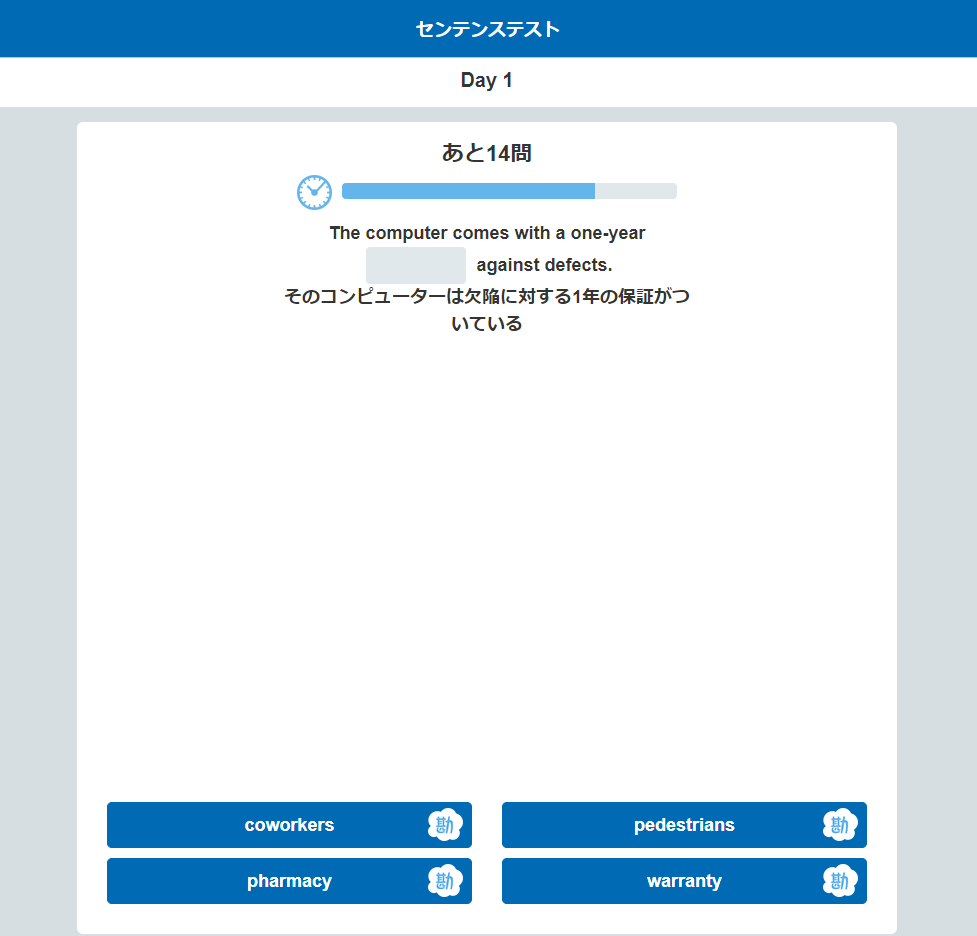This screenshot has height=936, width=977.
Task: Click the words "against defects."
Action: [544, 265]
